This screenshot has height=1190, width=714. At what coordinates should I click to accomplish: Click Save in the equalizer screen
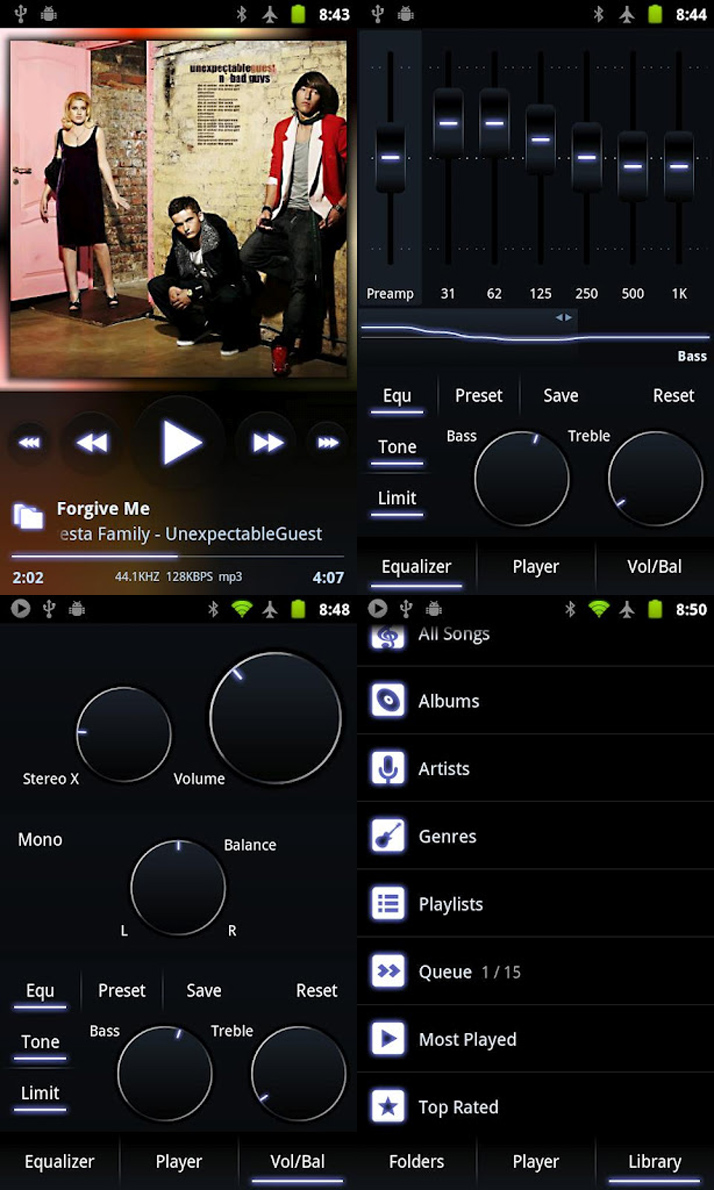click(x=561, y=395)
